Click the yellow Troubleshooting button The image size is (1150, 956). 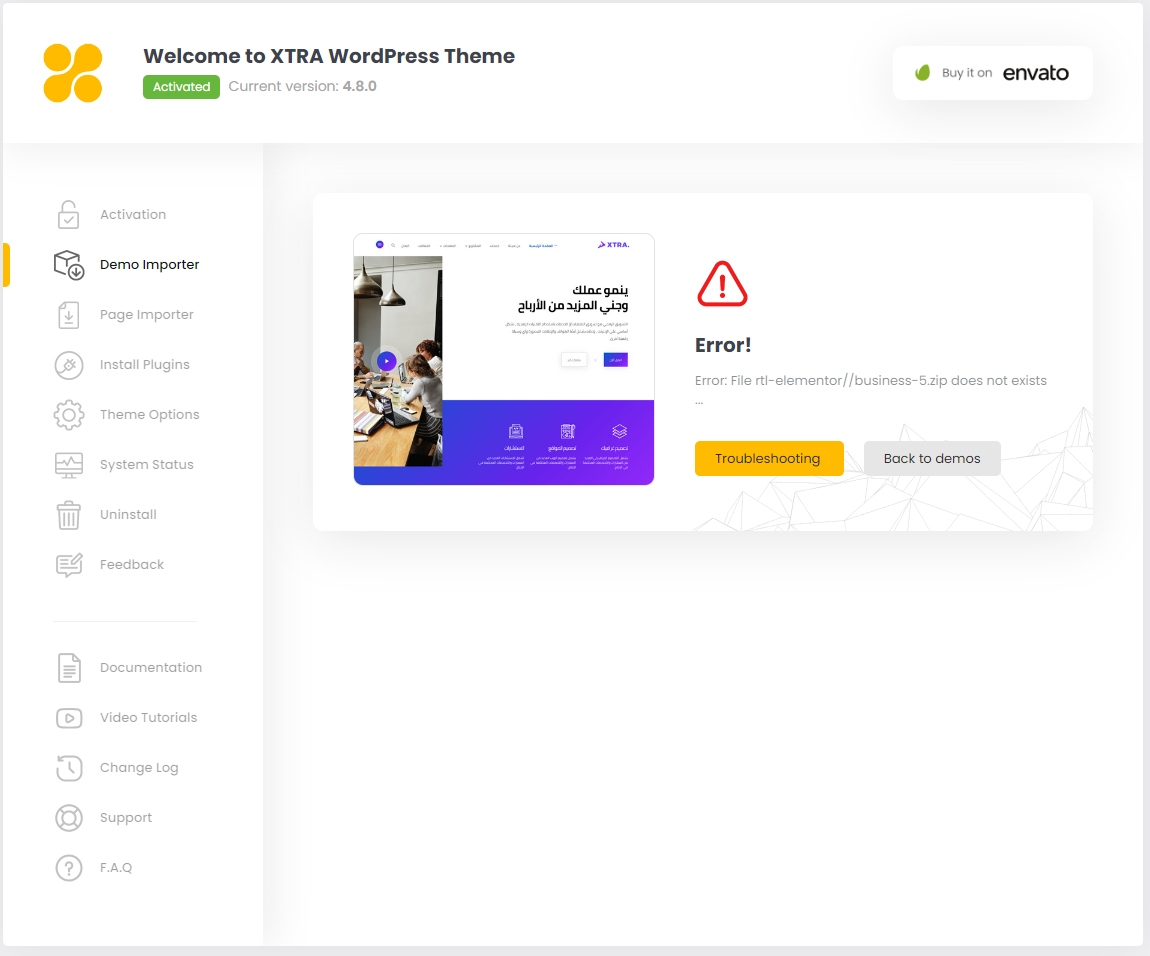click(769, 459)
